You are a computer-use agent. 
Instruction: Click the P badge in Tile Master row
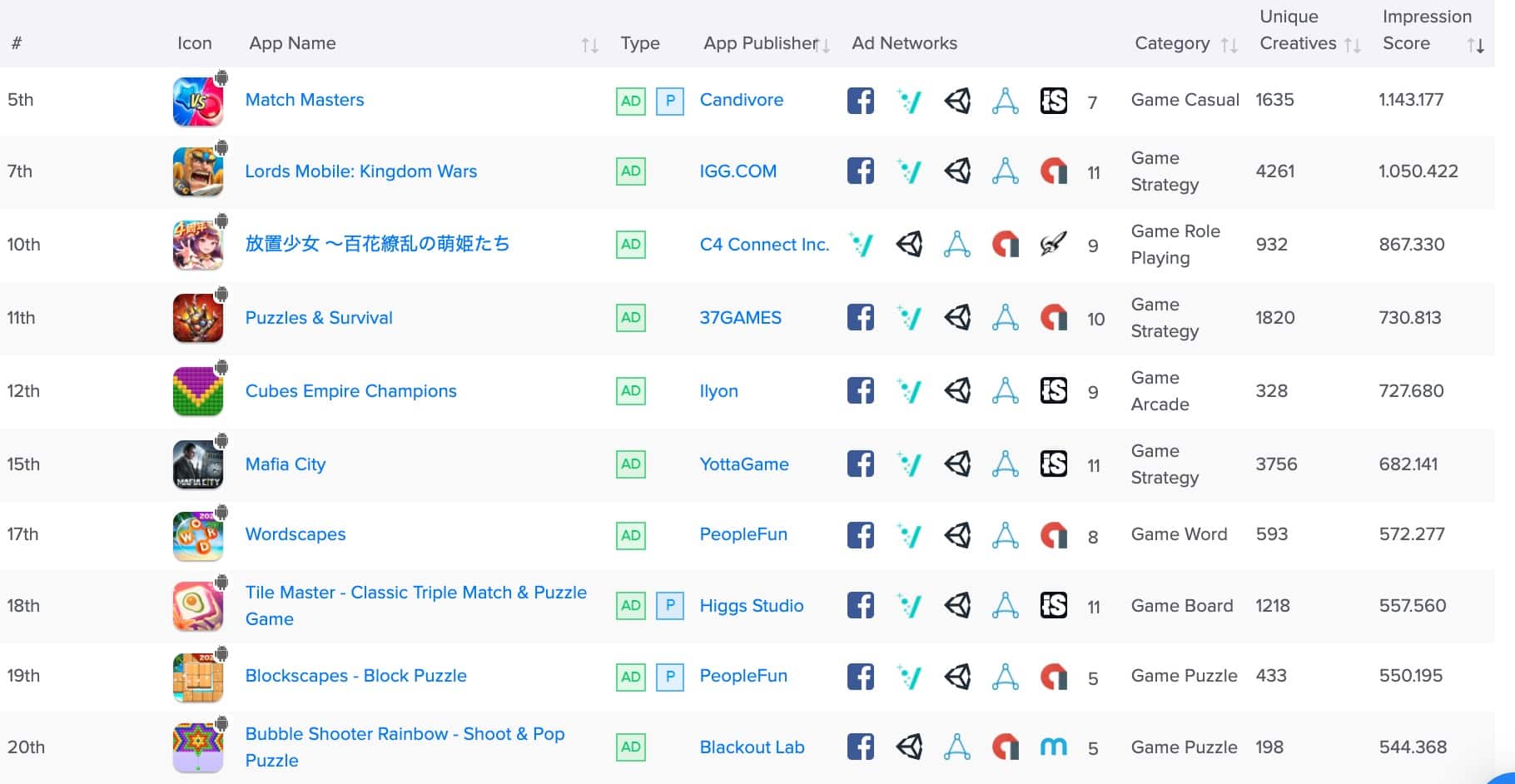(670, 606)
